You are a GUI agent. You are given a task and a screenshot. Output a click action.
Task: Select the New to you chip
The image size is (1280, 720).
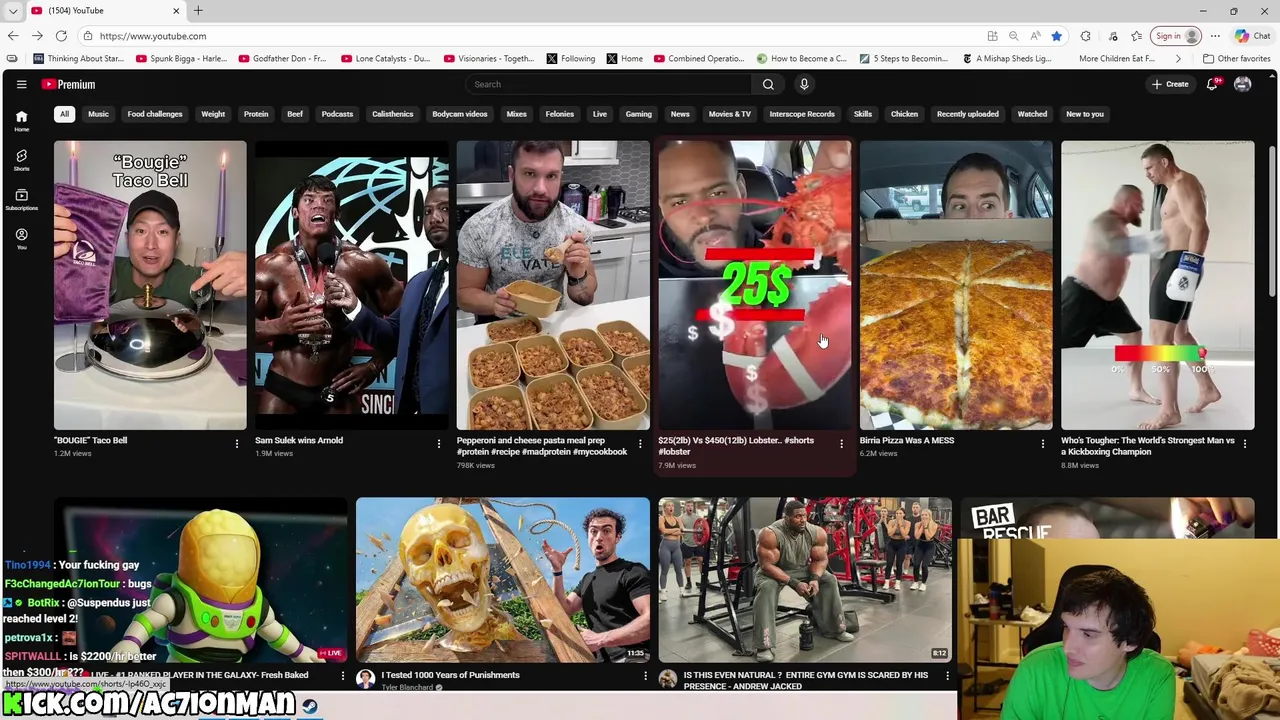(1085, 114)
